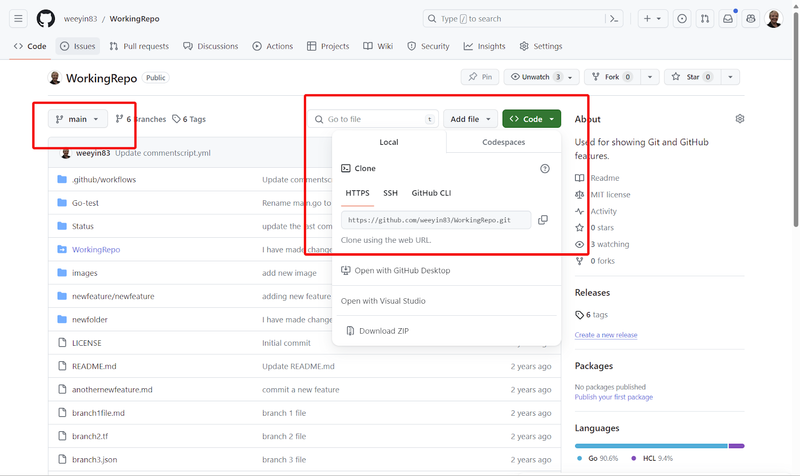Pin the repository
800x476 pixels.
click(x=480, y=77)
